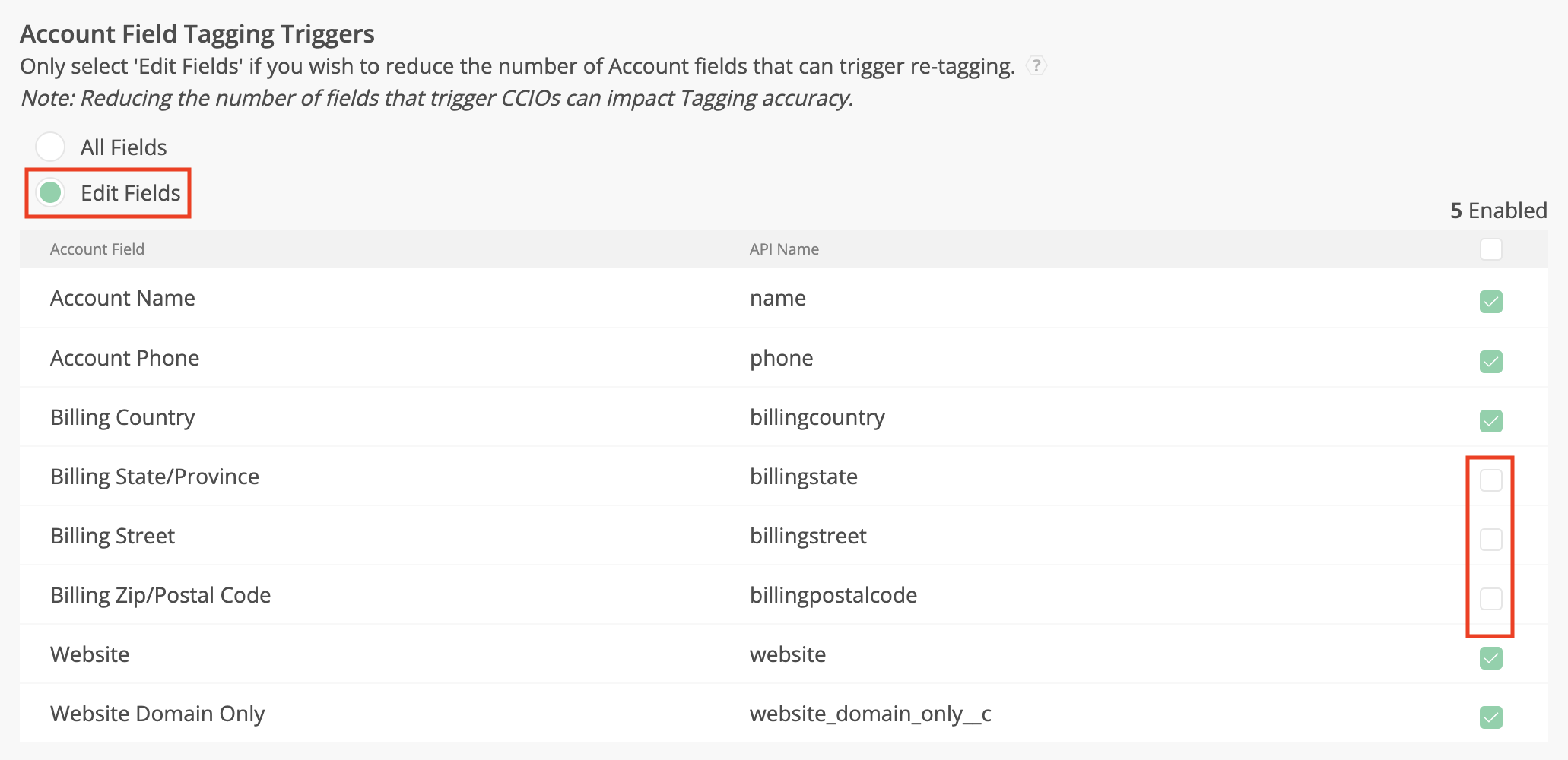
Task: Enable the Billing State/Province checkbox
Action: pos(1490,480)
